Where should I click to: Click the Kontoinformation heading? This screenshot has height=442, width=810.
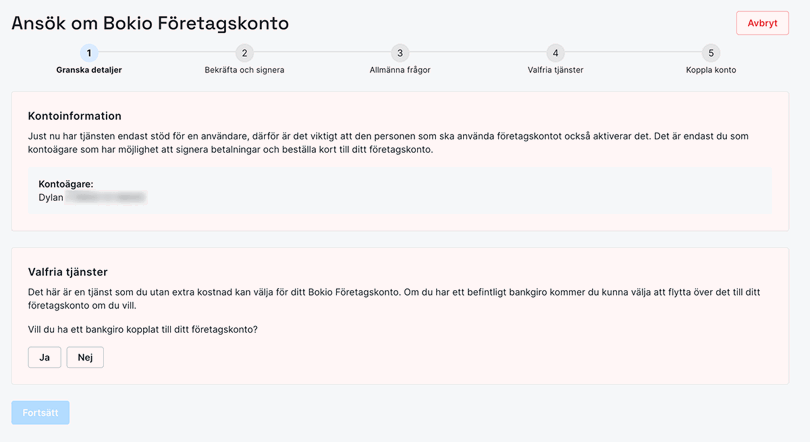coord(74,116)
